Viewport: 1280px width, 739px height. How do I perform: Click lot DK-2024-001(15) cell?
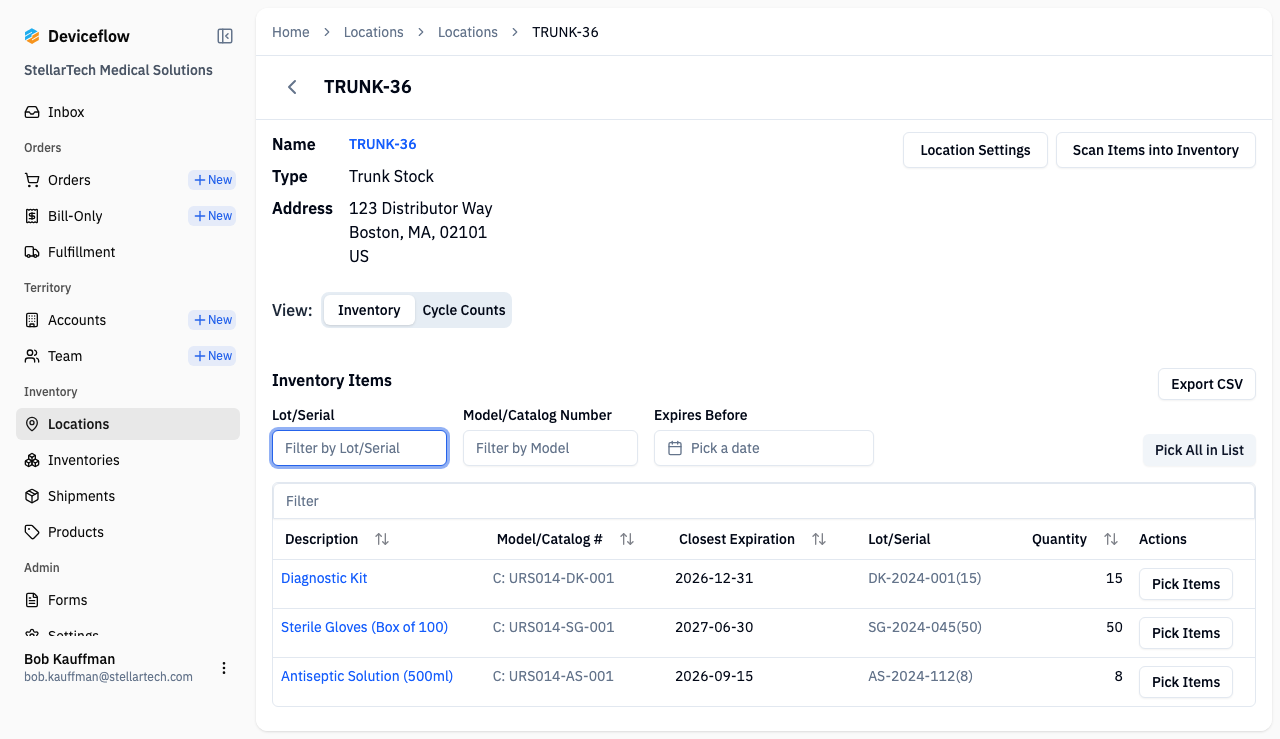(925, 578)
